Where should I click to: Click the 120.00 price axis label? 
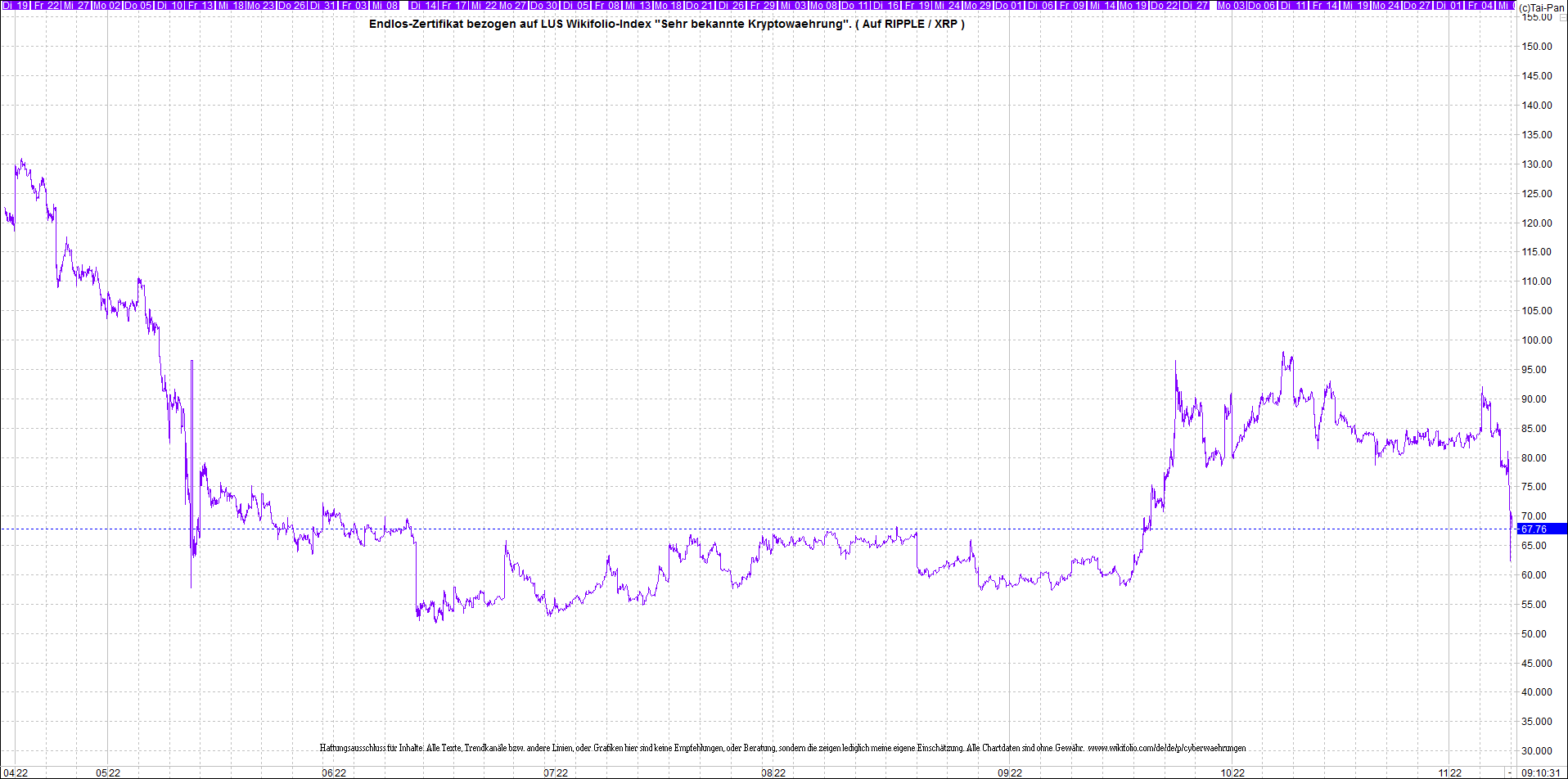pyautogui.click(x=1536, y=223)
